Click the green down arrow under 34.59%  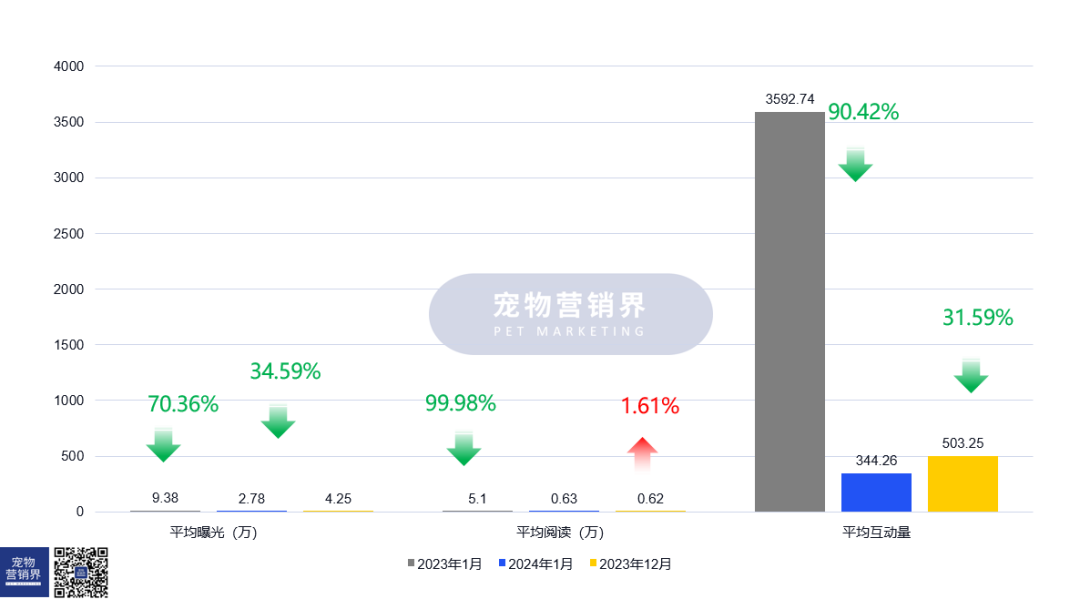click(278, 421)
